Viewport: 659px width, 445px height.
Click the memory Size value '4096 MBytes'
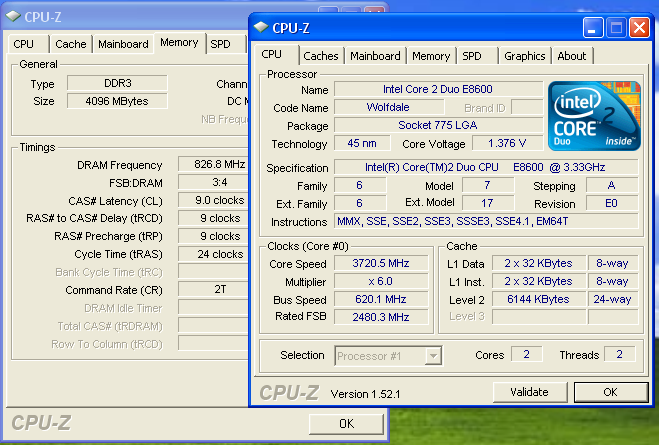point(117,101)
